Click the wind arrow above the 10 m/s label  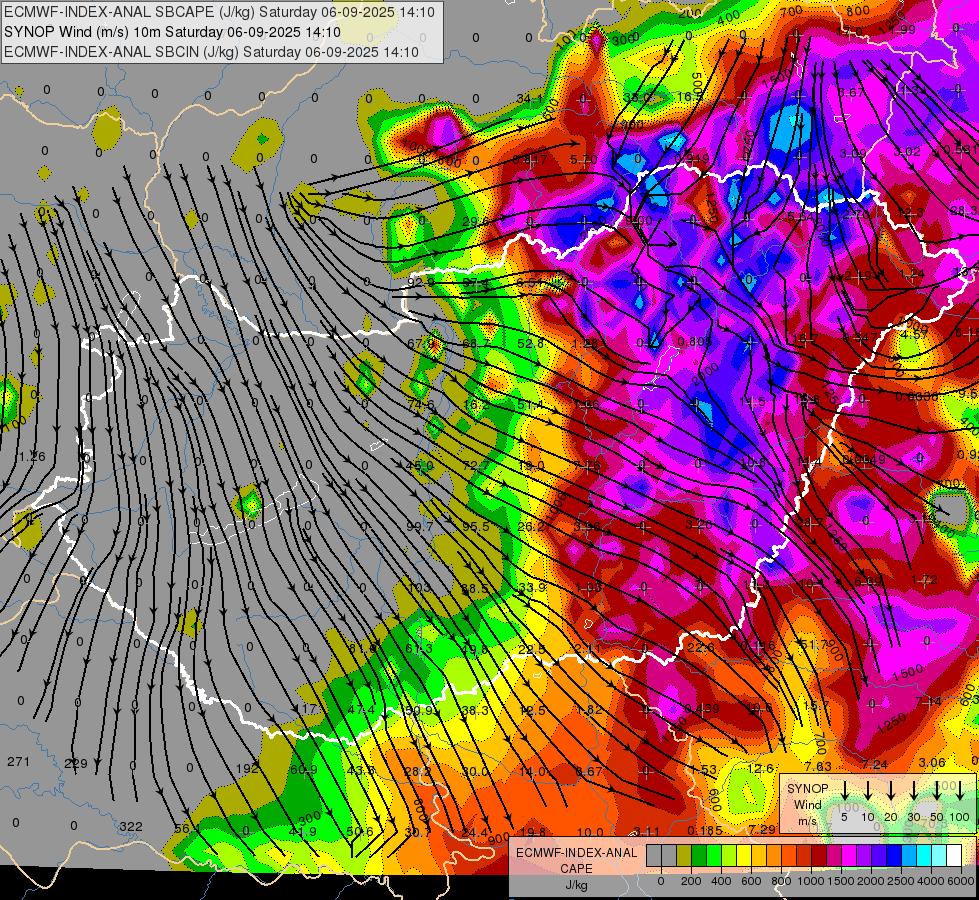coord(867,790)
